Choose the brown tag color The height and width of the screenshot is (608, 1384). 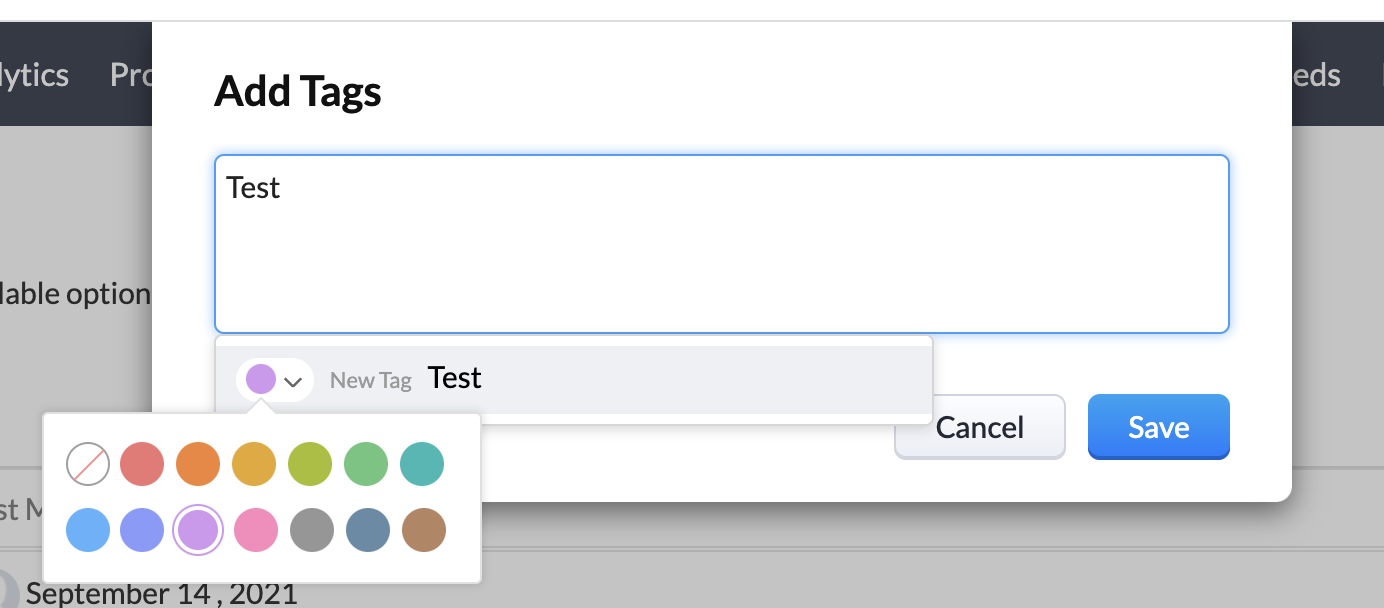[424, 530]
